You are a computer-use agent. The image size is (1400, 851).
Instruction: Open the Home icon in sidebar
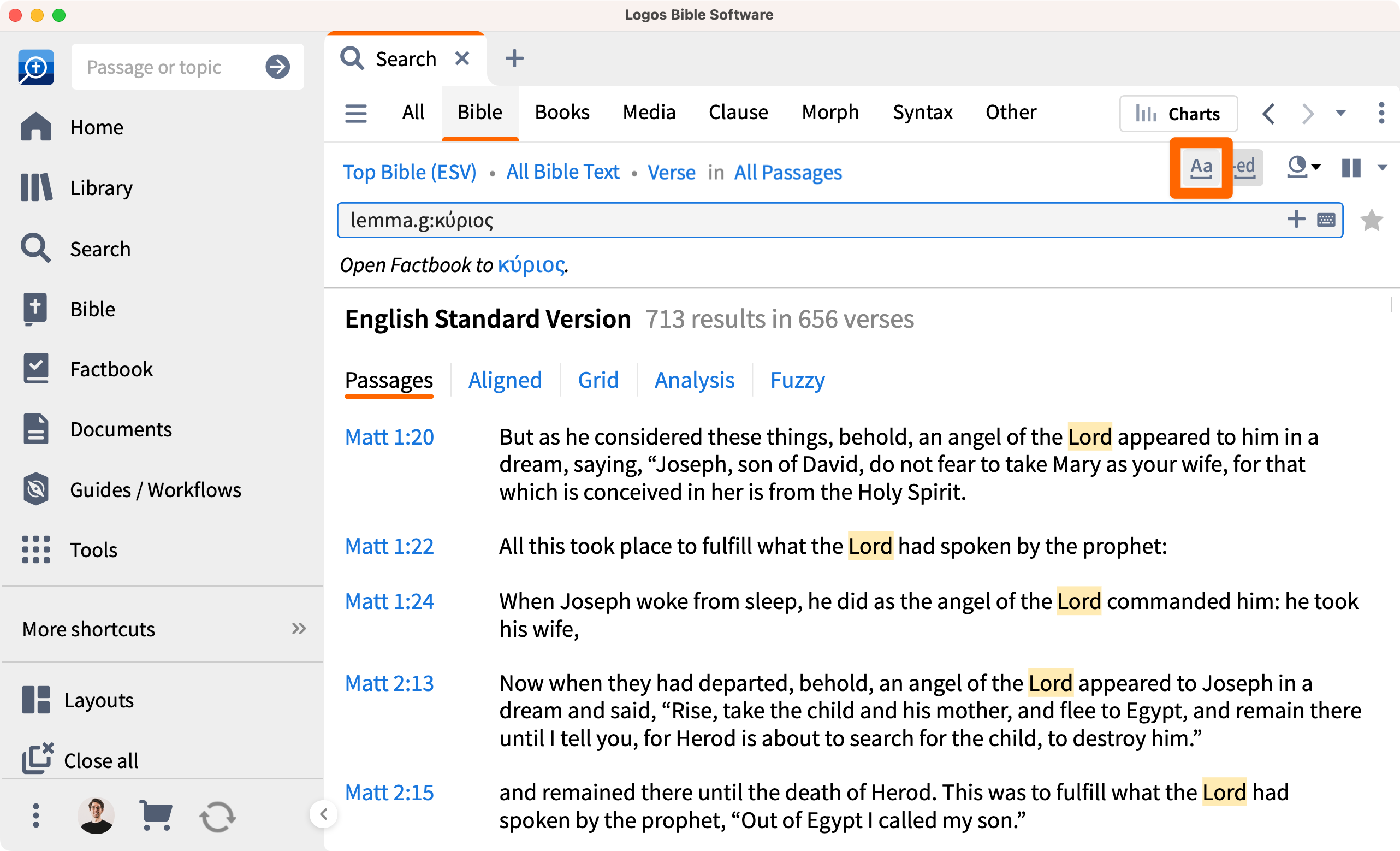[36, 127]
